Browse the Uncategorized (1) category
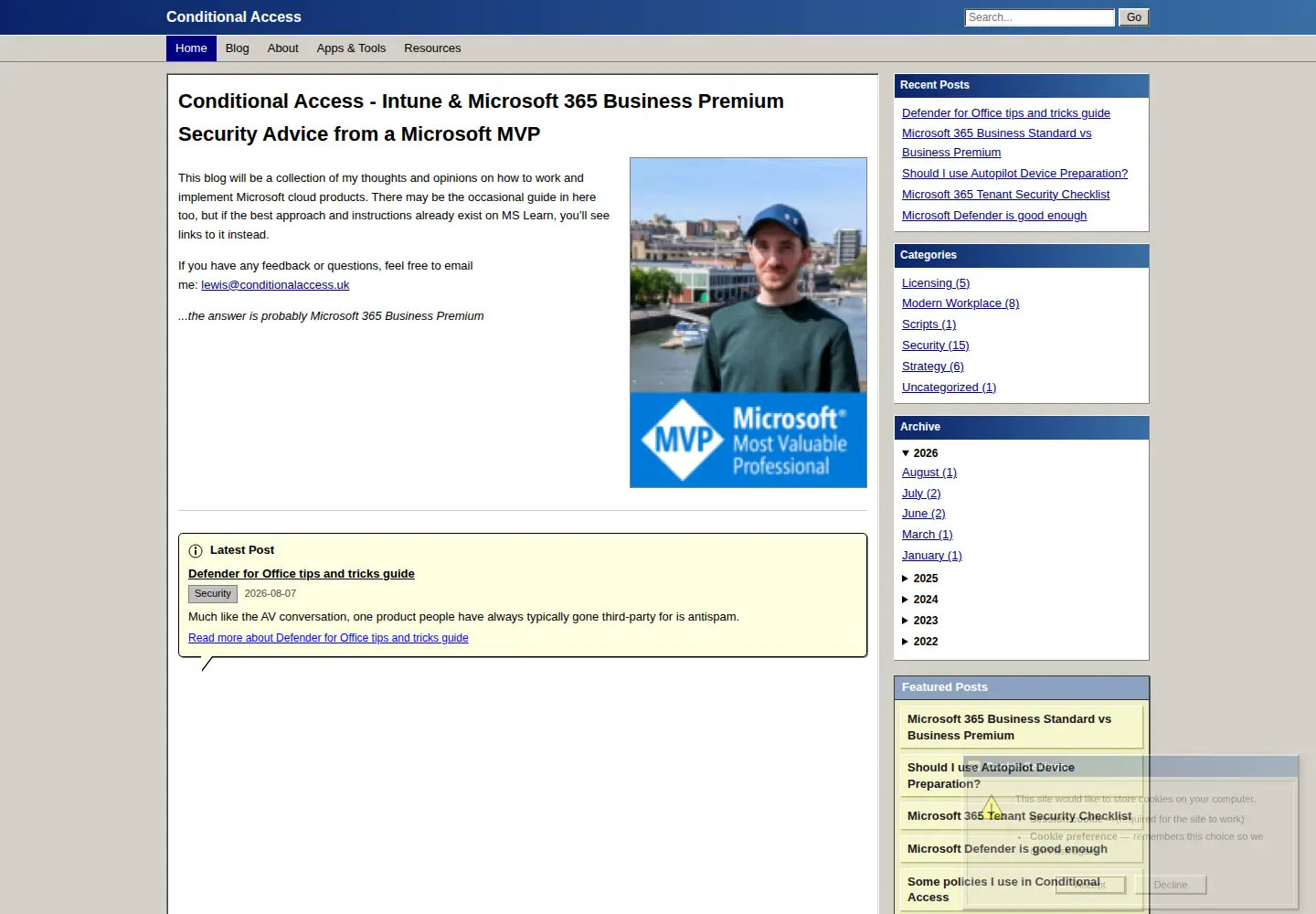This screenshot has height=914, width=1316. coord(949,388)
